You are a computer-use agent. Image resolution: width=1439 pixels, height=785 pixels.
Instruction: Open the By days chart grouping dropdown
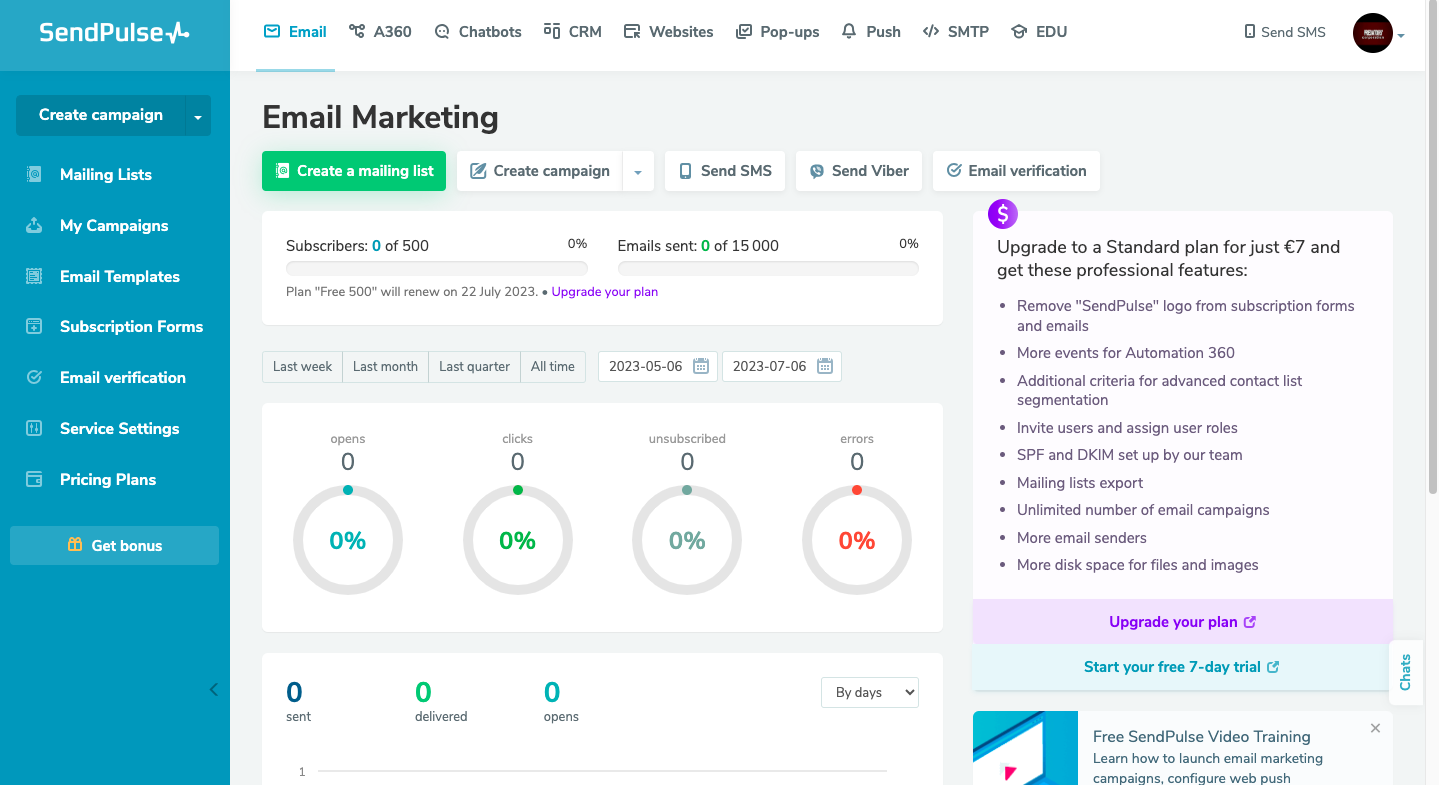click(x=870, y=692)
